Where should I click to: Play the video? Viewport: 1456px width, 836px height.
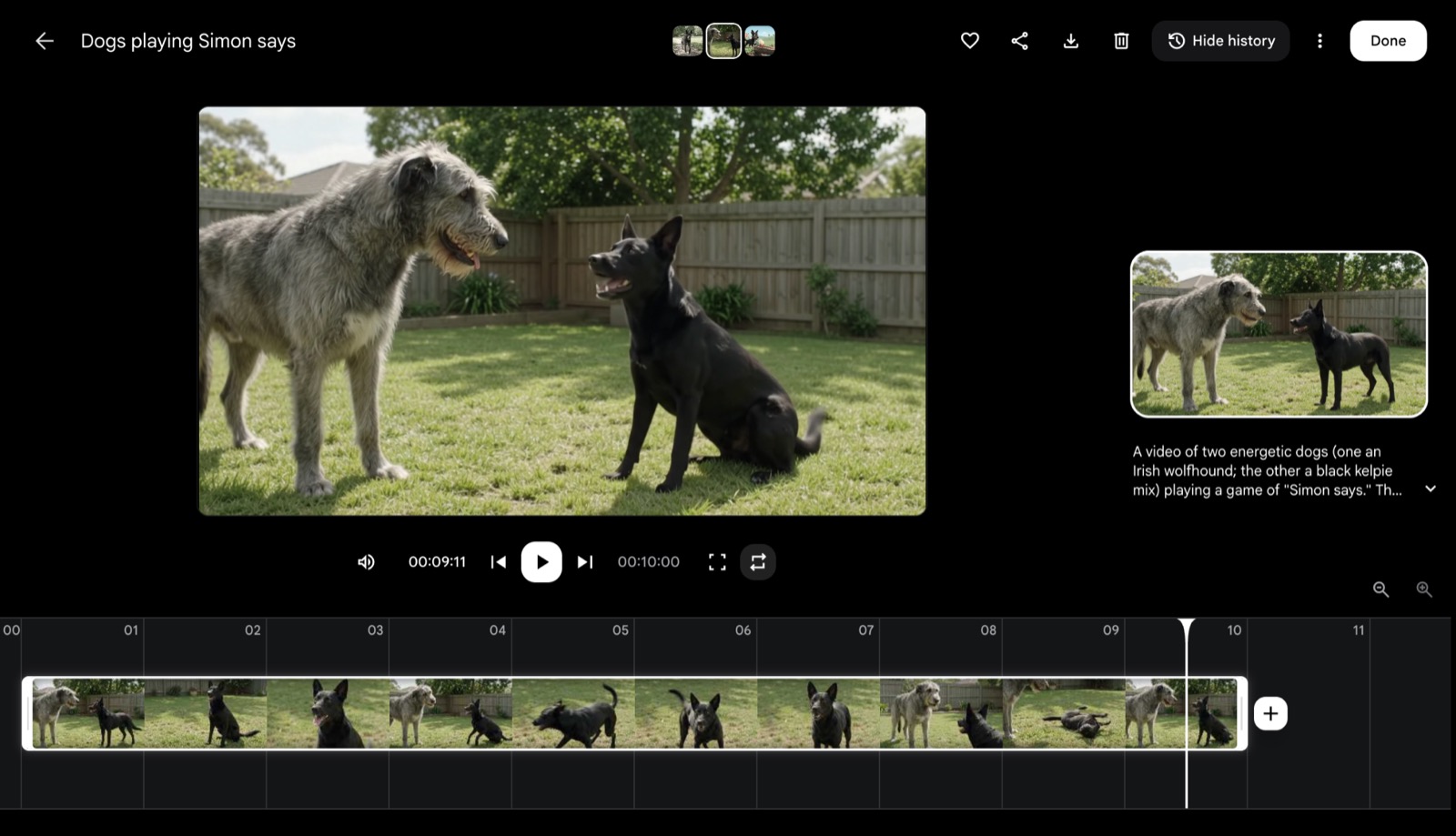541,562
